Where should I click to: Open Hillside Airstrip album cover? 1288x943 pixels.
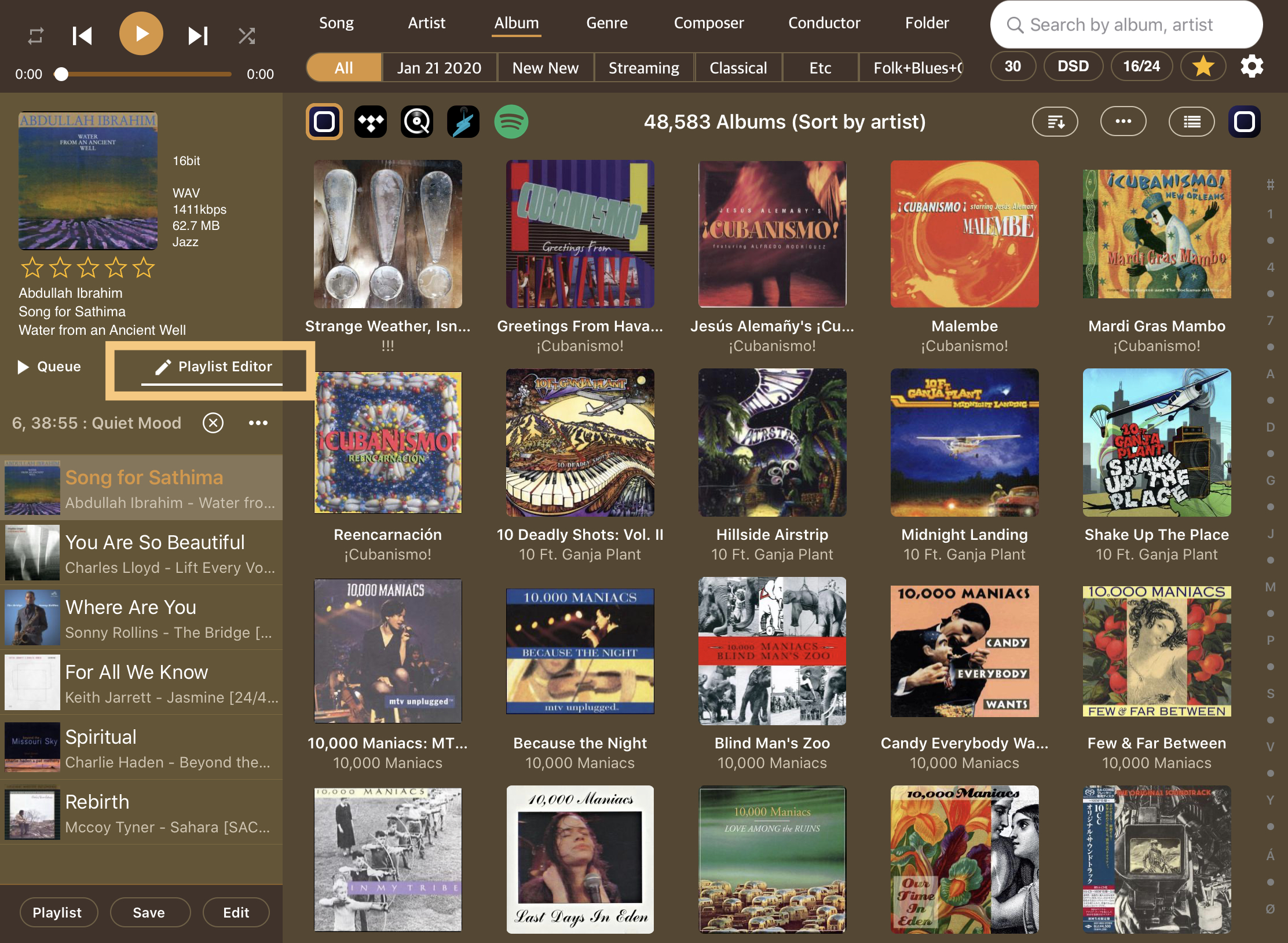pos(773,443)
